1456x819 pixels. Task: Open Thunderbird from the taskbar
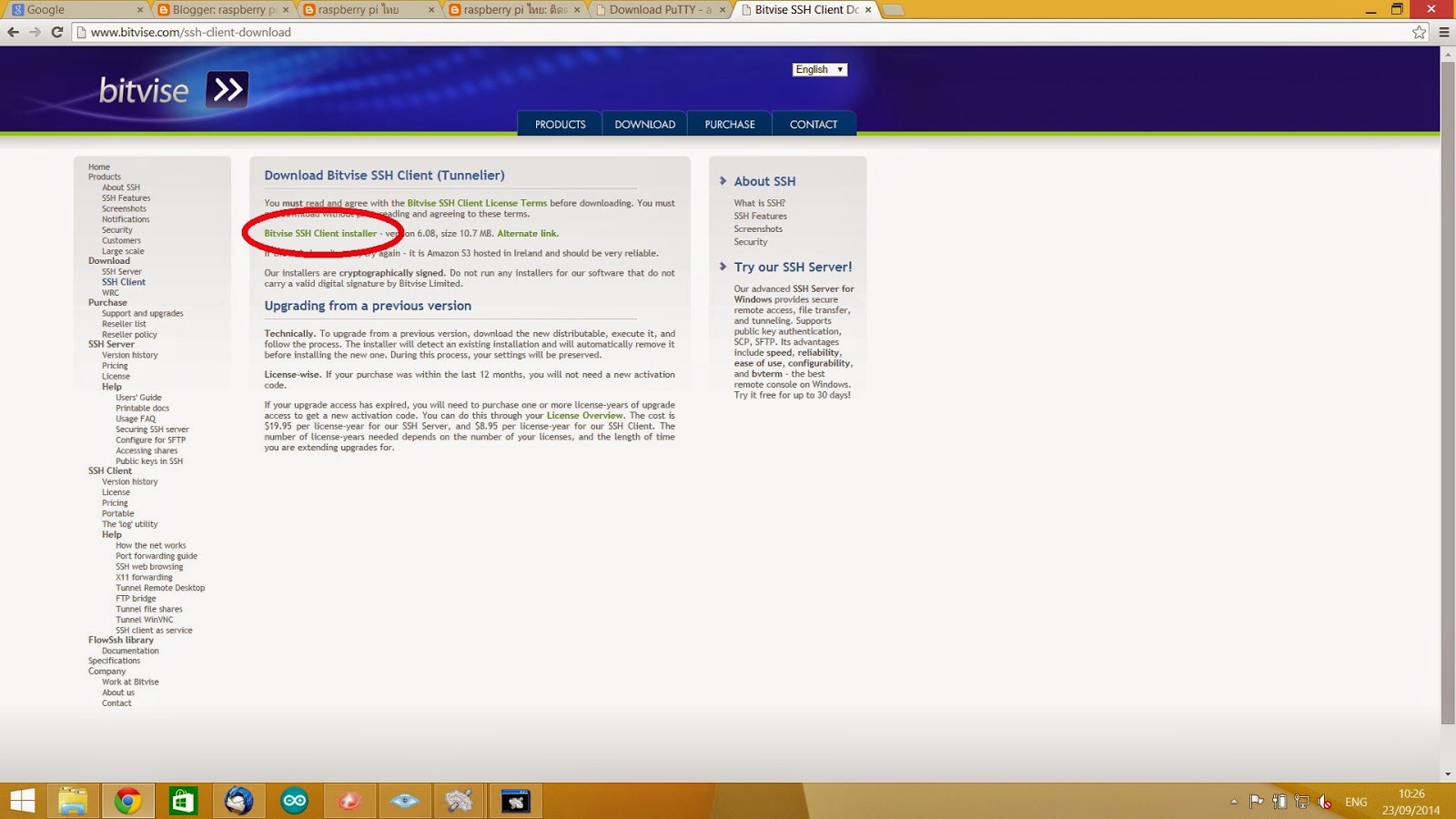tap(238, 801)
